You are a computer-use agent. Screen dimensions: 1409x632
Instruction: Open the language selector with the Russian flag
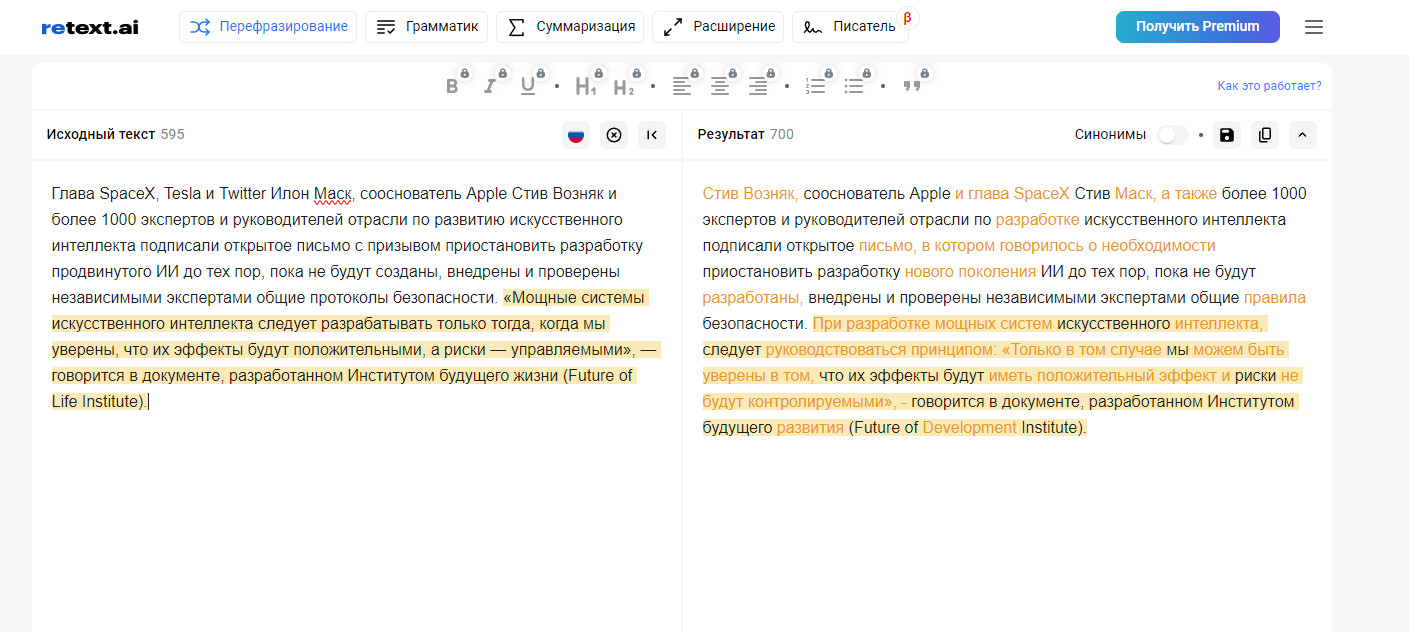(x=576, y=135)
